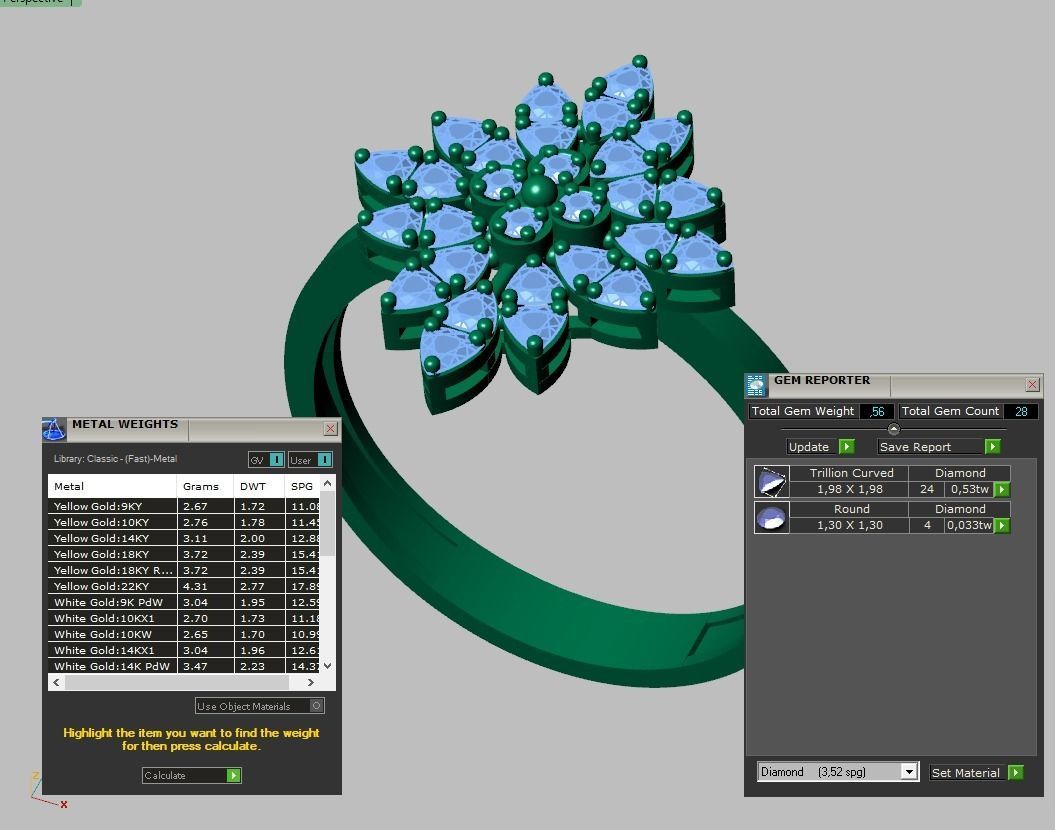Select the Yellow Gold:18KY R... row
The height and width of the screenshot is (830, 1055).
pos(184,570)
